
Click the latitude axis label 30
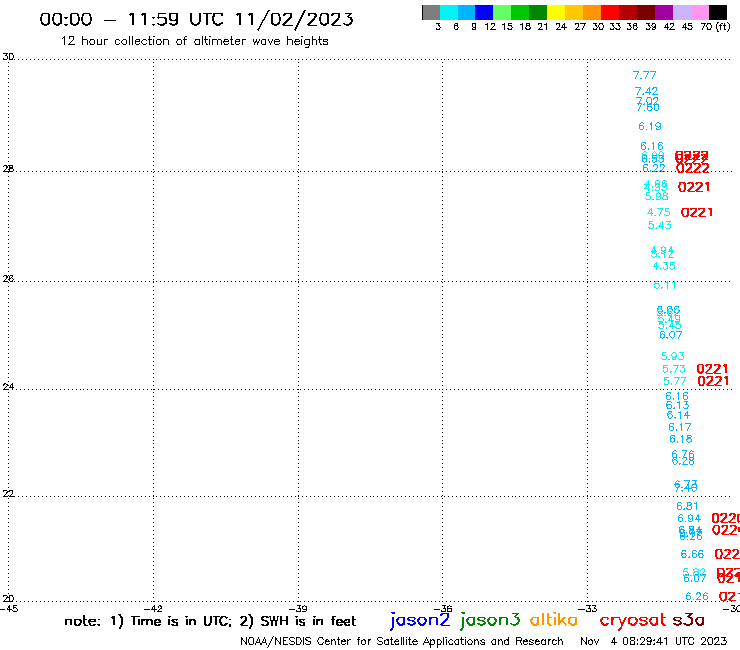(x=8, y=57)
